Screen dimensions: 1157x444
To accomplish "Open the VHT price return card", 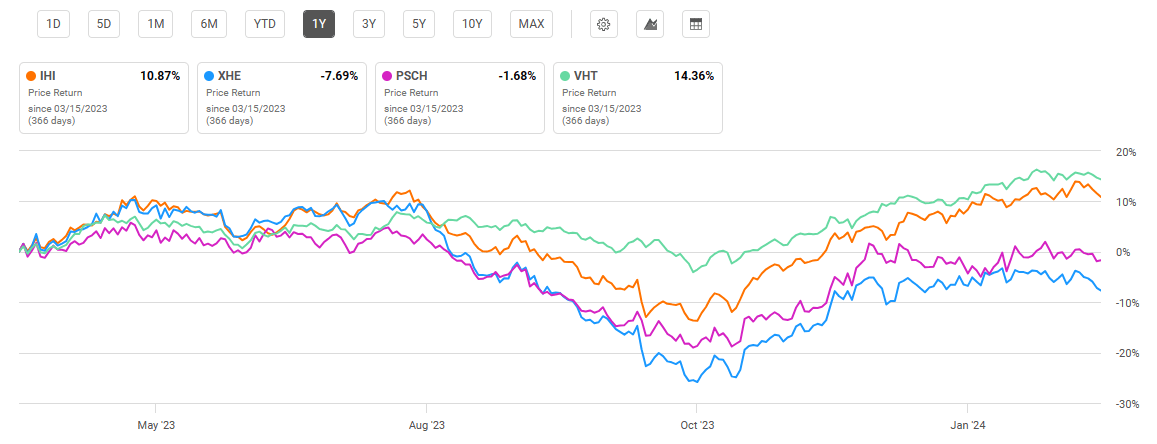I will [x=637, y=98].
